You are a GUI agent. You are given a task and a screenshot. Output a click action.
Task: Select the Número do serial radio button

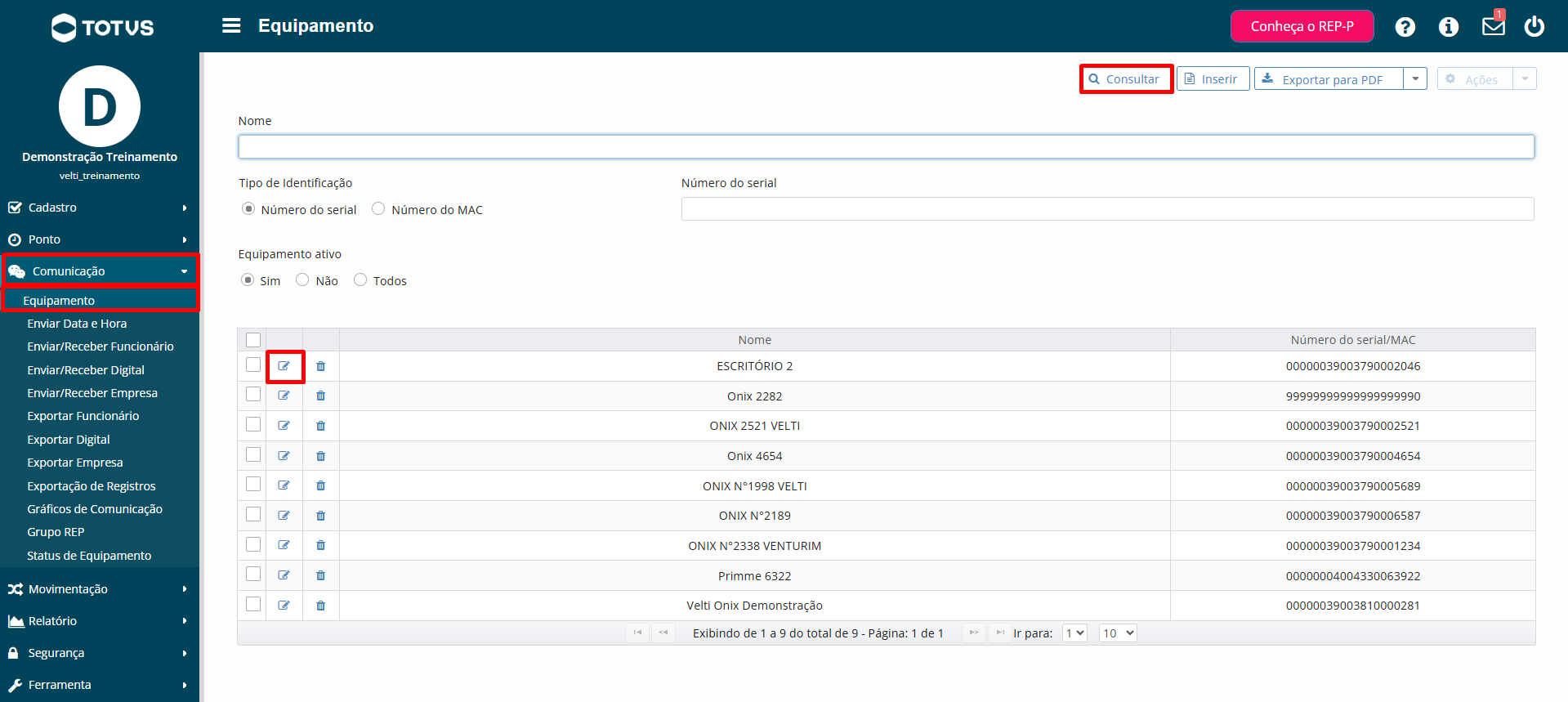[248, 209]
